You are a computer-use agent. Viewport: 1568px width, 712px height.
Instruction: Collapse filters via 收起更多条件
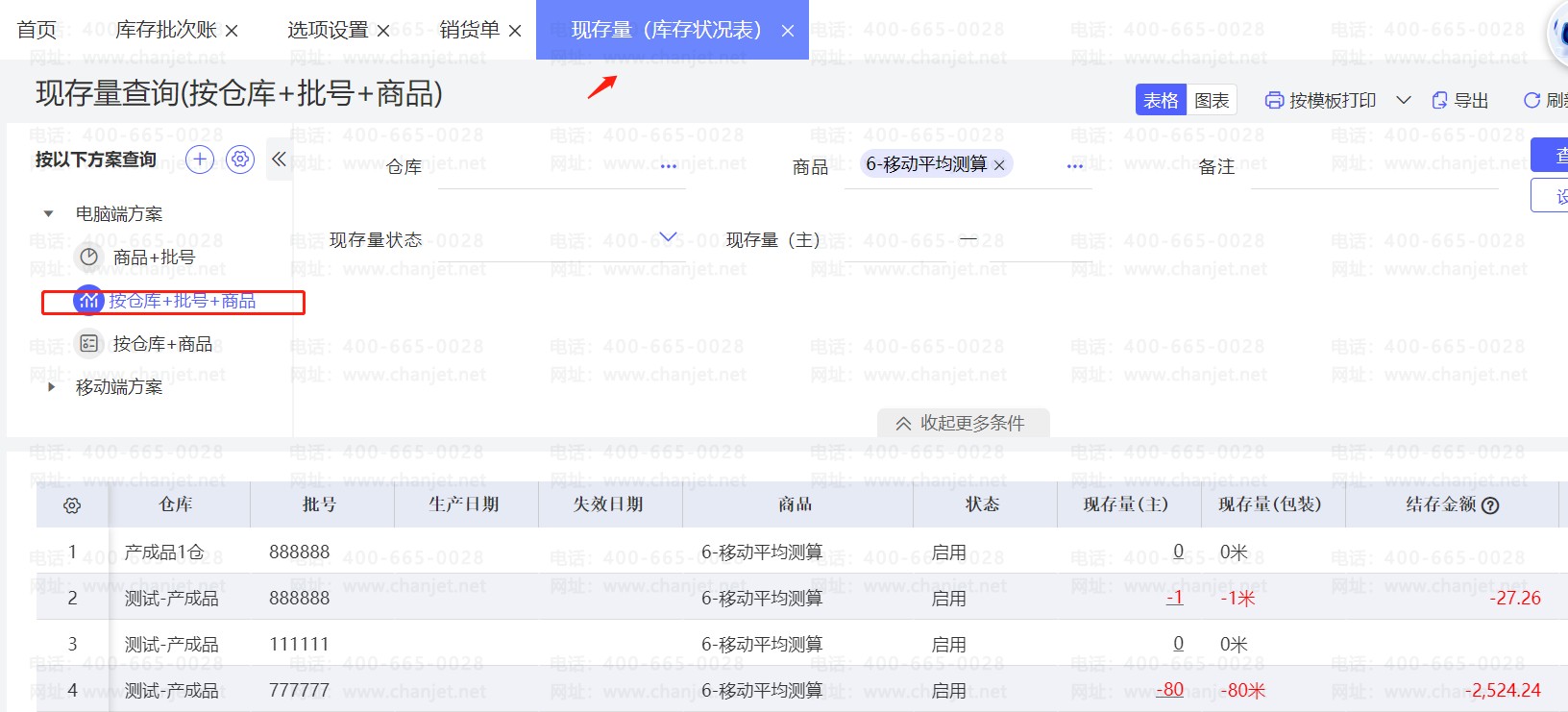point(963,423)
